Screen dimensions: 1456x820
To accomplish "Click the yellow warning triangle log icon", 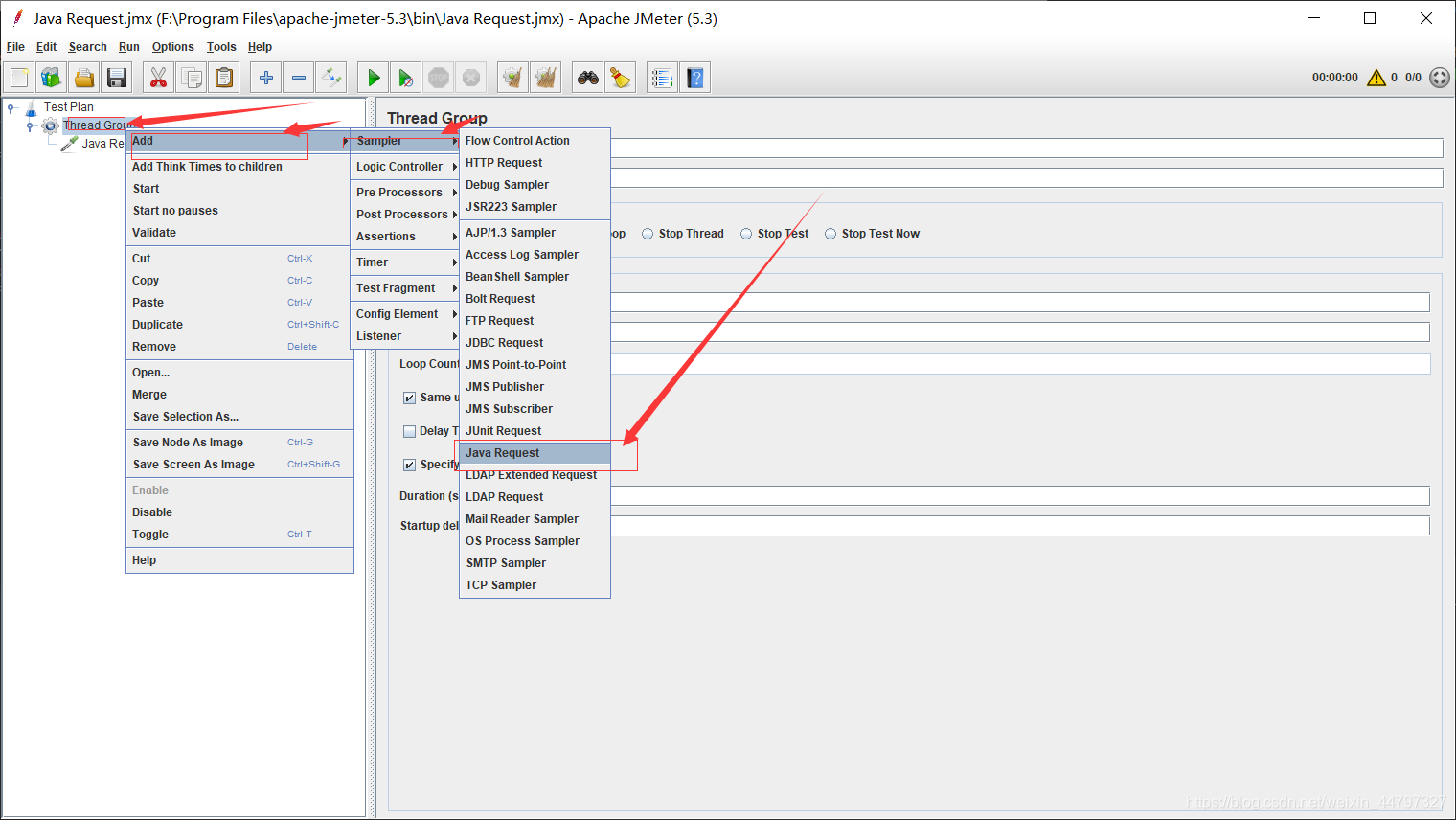I will point(1376,78).
